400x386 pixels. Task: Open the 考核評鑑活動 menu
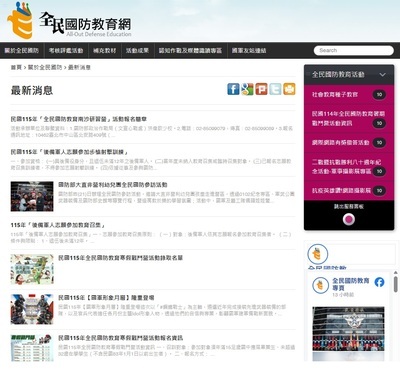coord(66,51)
